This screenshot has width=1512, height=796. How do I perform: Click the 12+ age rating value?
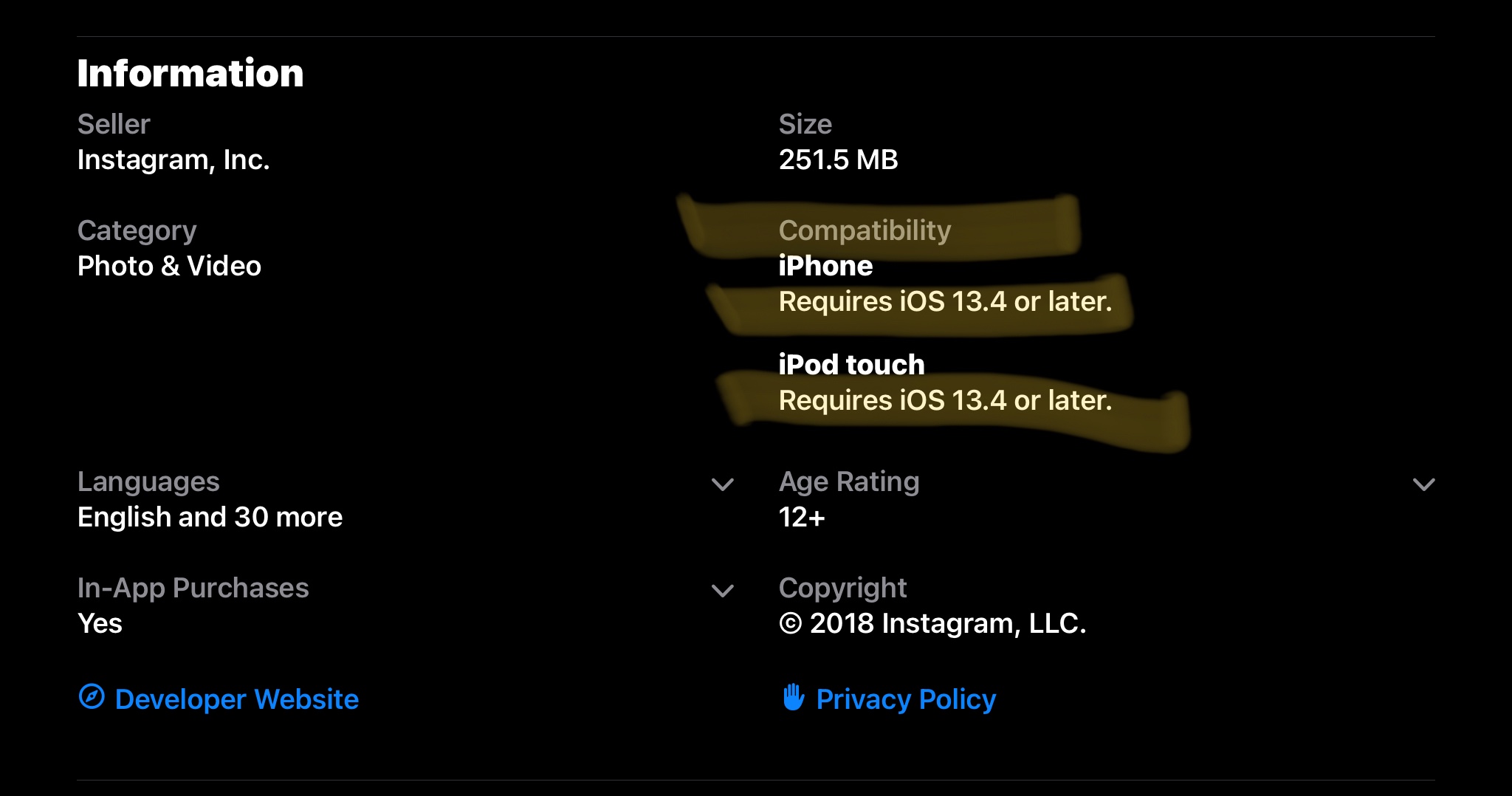pyautogui.click(x=802, y=518)
